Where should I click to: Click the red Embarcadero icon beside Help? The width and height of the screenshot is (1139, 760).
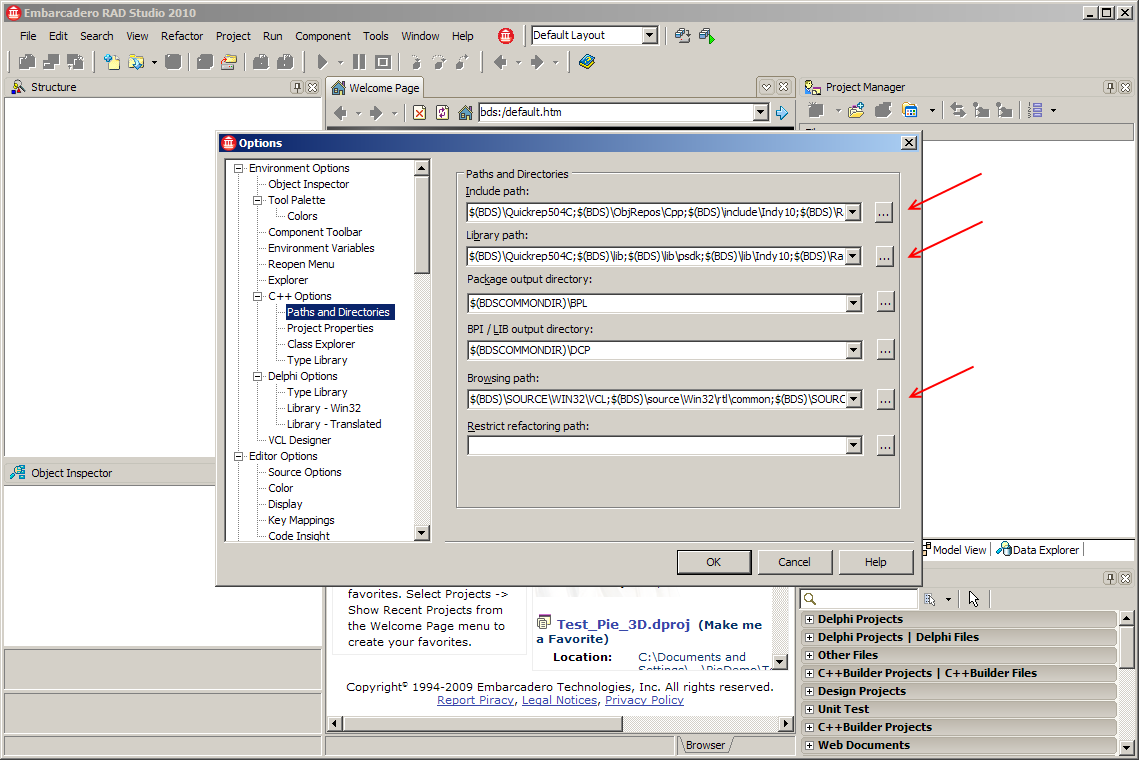tap(506, 36)
